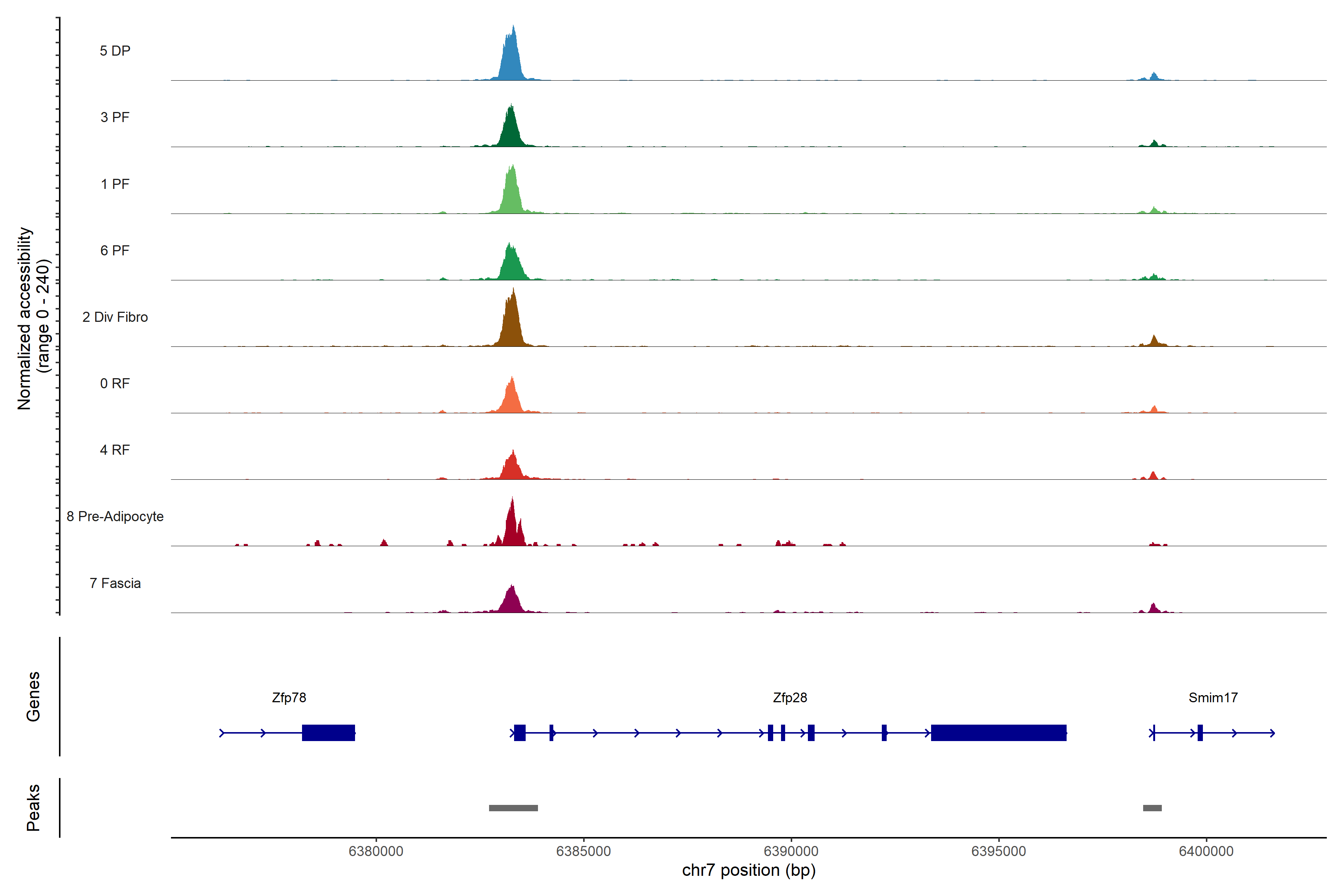Select the 2 Div Fibro label

click(115, 317)
